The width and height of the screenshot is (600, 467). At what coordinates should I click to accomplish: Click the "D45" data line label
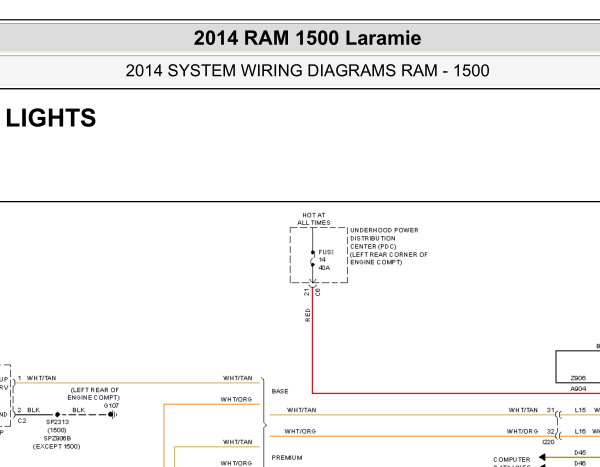pyautogui.click(x=580, y=453)
